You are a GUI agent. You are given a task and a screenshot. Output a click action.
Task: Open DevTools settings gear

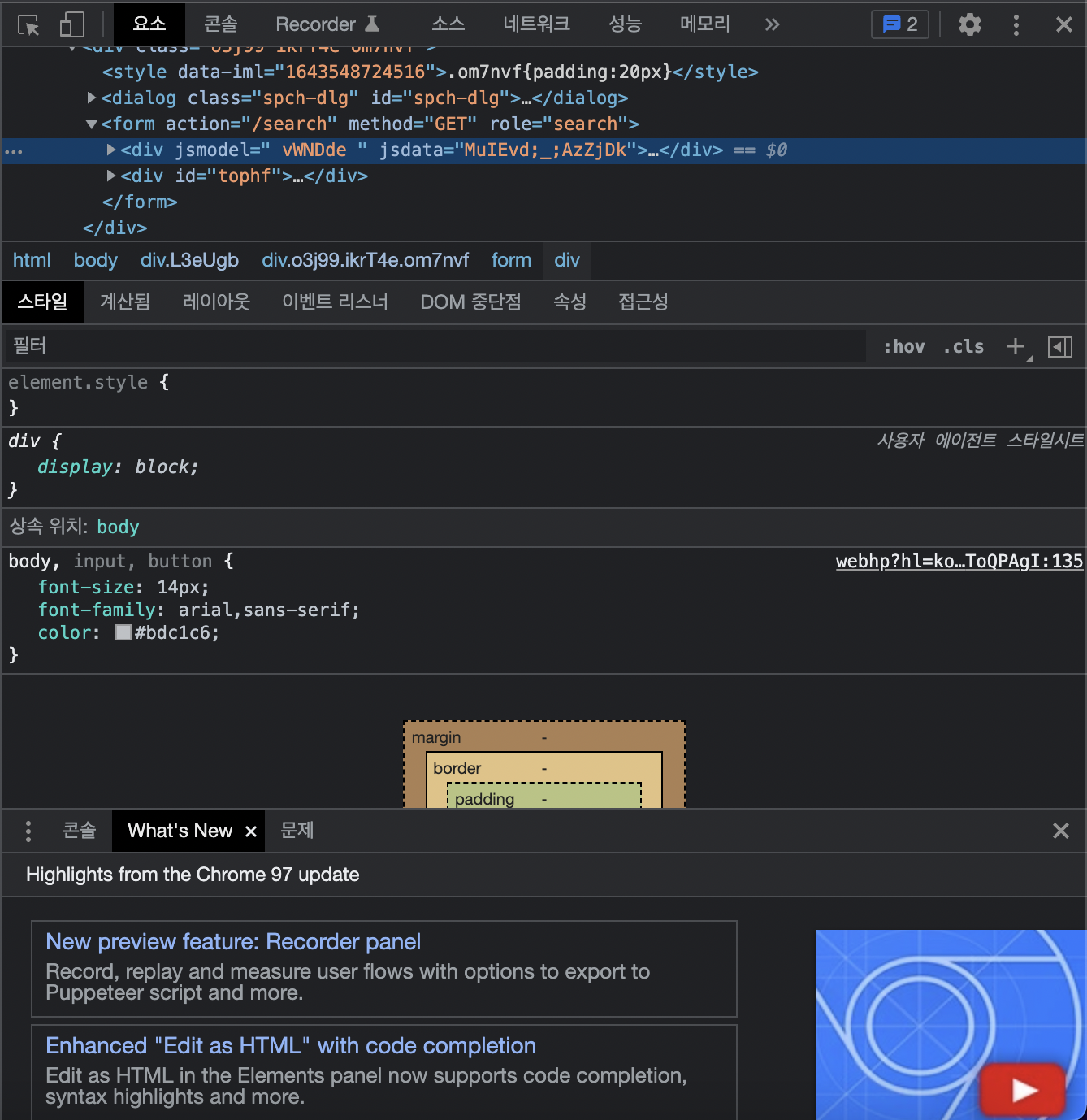click(970, 24)
